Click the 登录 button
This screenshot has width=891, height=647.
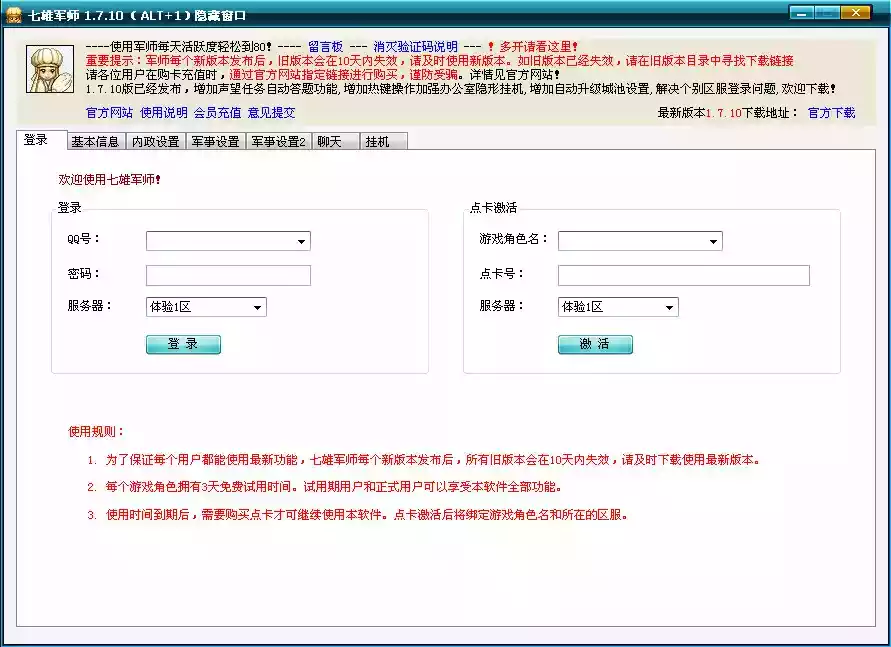coord(183,344)
